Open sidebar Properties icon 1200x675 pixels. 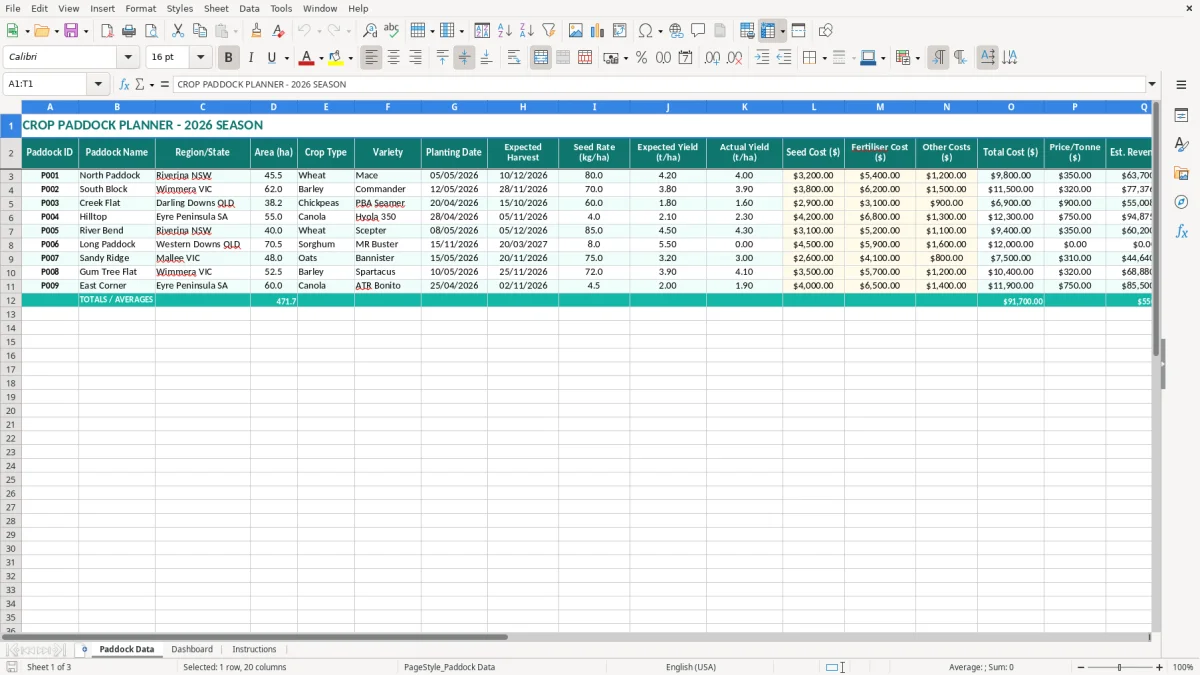pos(1181,116)
